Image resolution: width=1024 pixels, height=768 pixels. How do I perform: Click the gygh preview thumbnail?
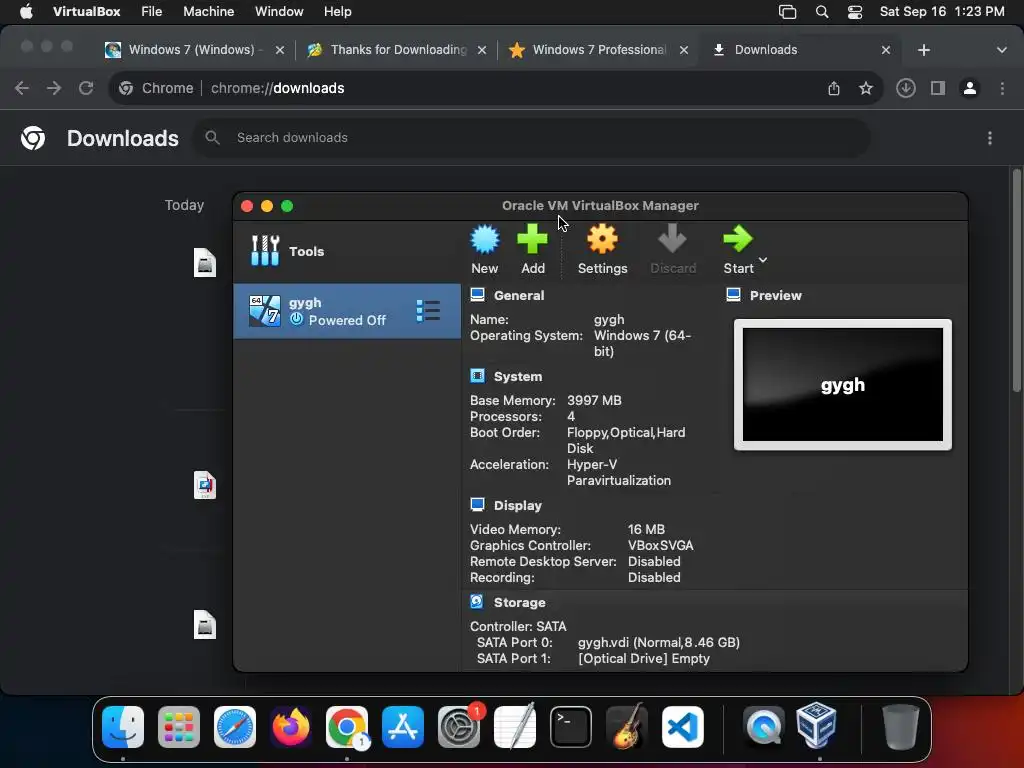842,385
